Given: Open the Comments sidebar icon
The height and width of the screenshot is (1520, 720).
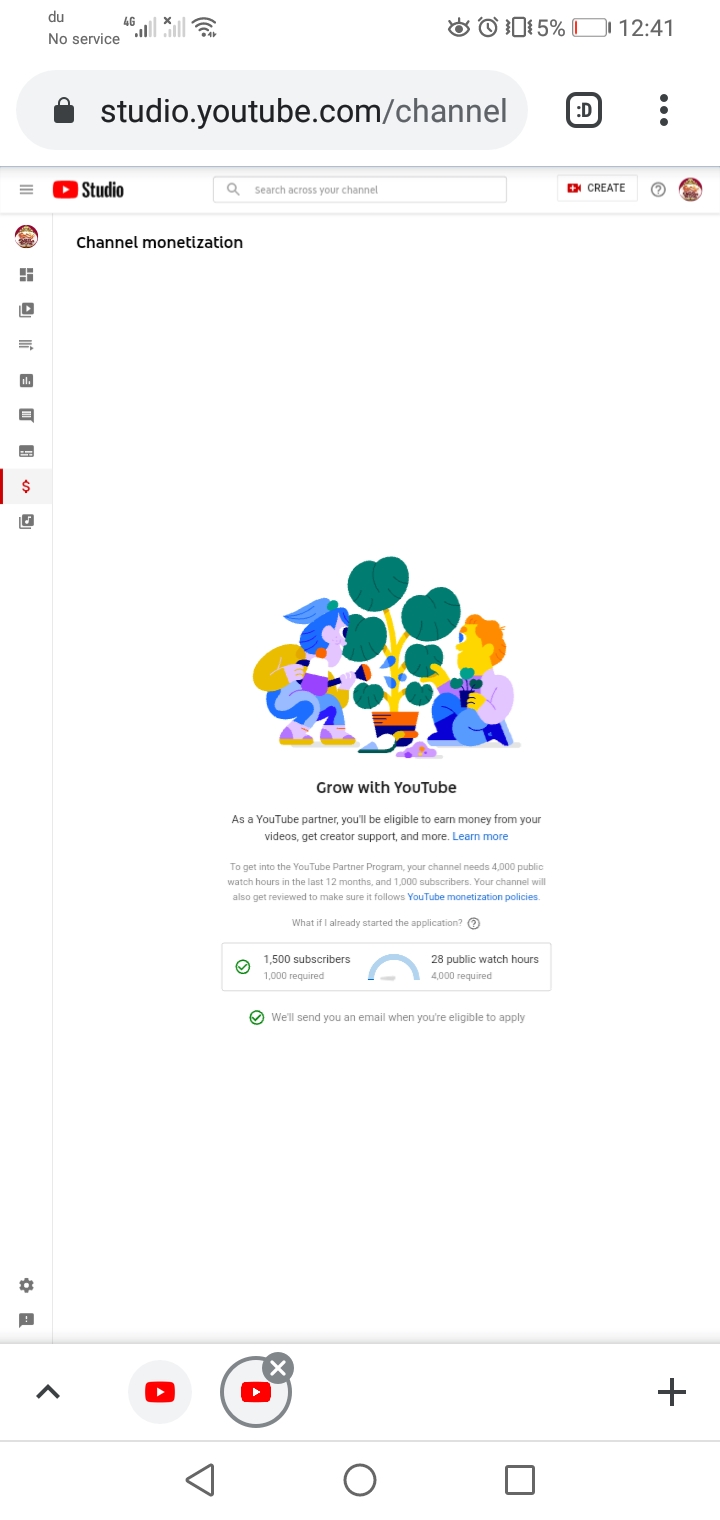Looking at the screenshot, I should click(x=26, y=415).
